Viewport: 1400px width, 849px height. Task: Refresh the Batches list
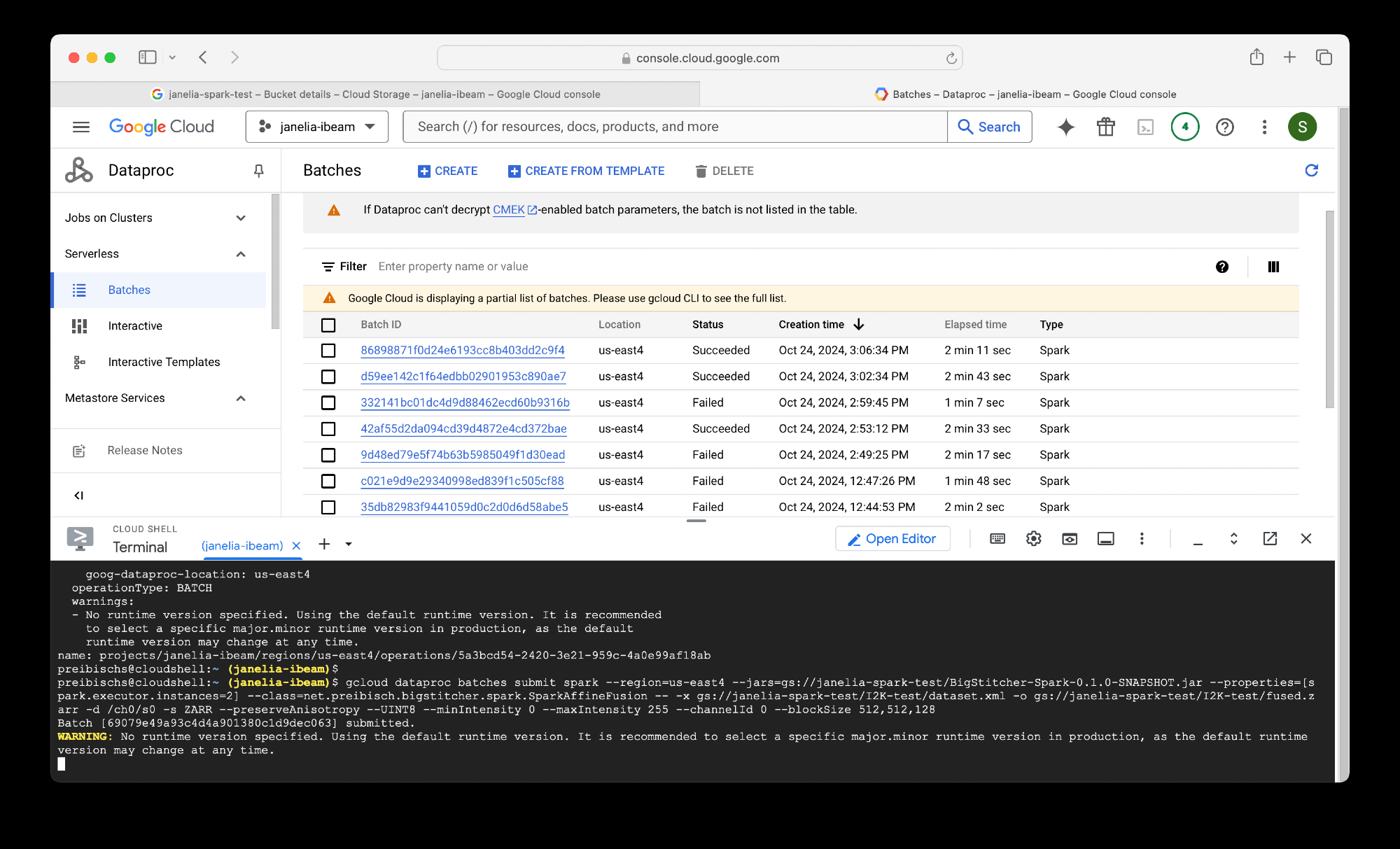point(1311,170)
